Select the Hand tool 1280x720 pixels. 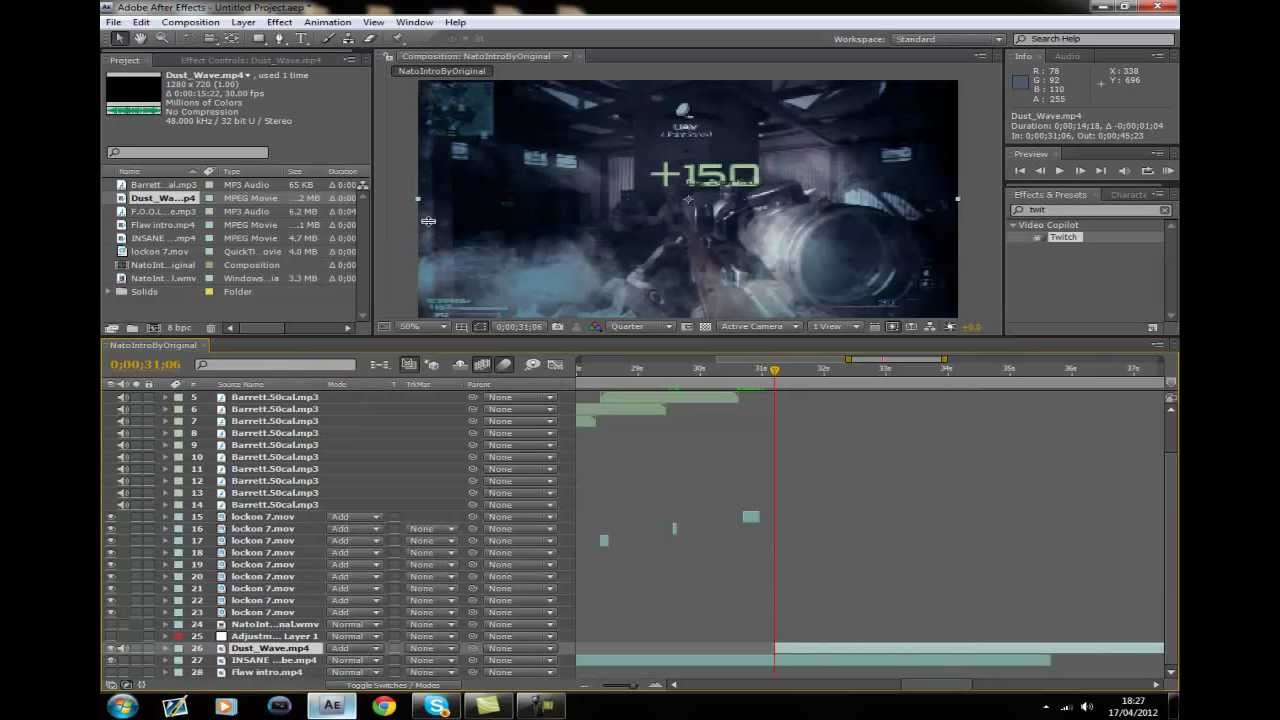pyautogui.click(x=140, y=39)
